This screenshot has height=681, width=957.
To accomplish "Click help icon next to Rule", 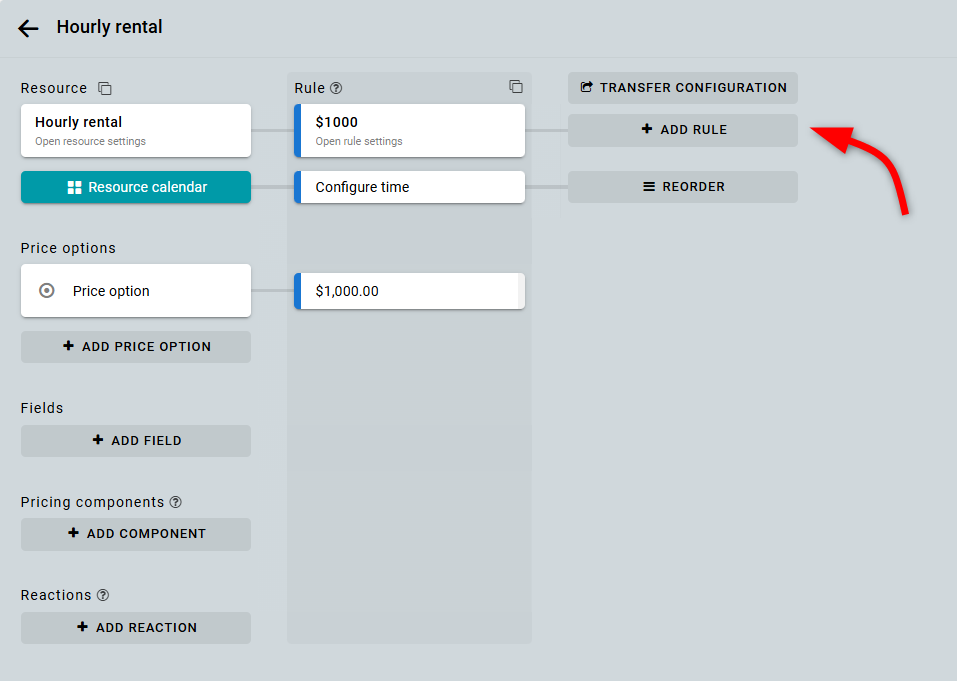I will pos(336,89).
